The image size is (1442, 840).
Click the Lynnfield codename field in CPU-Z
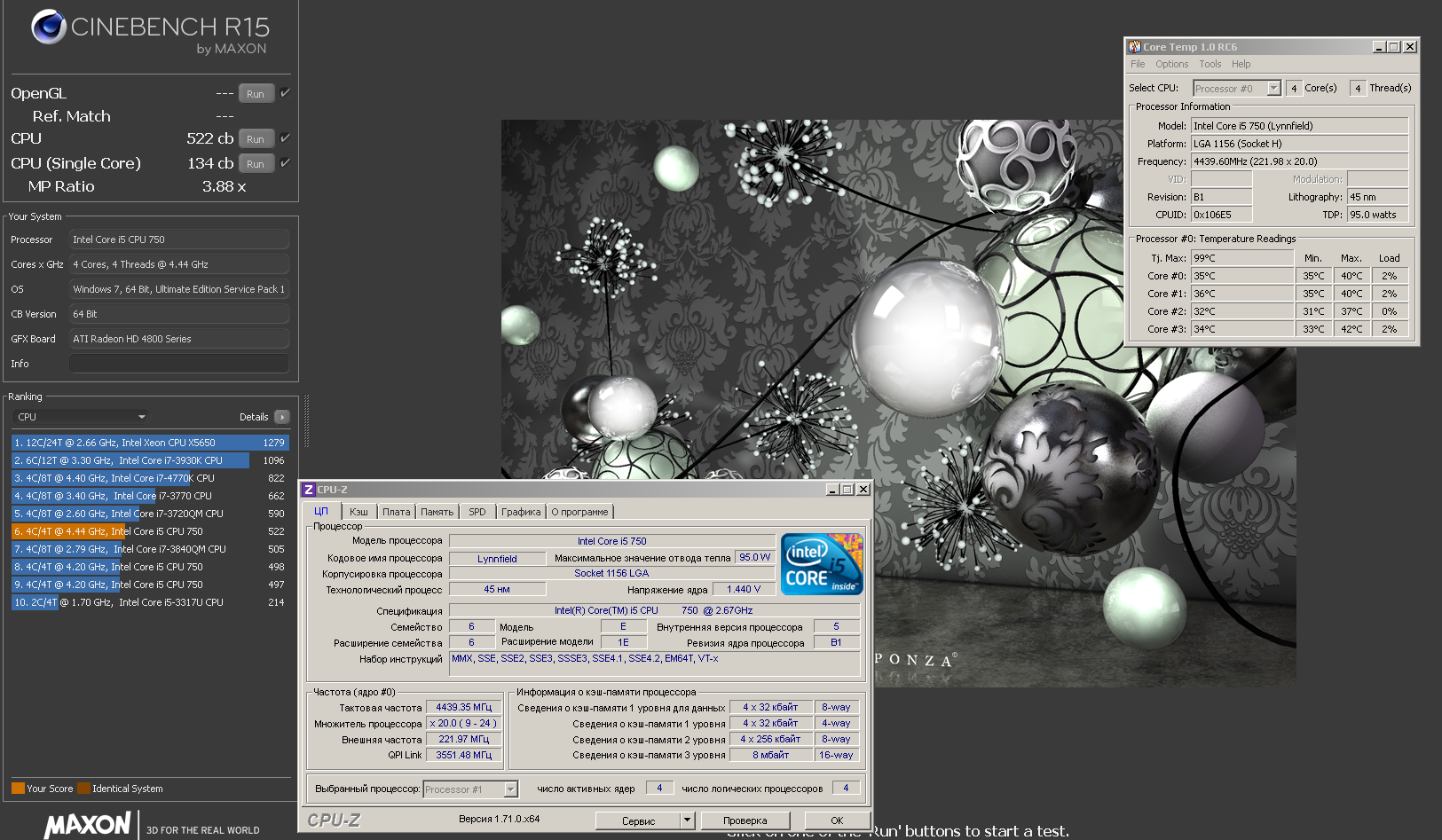point(497,559)
